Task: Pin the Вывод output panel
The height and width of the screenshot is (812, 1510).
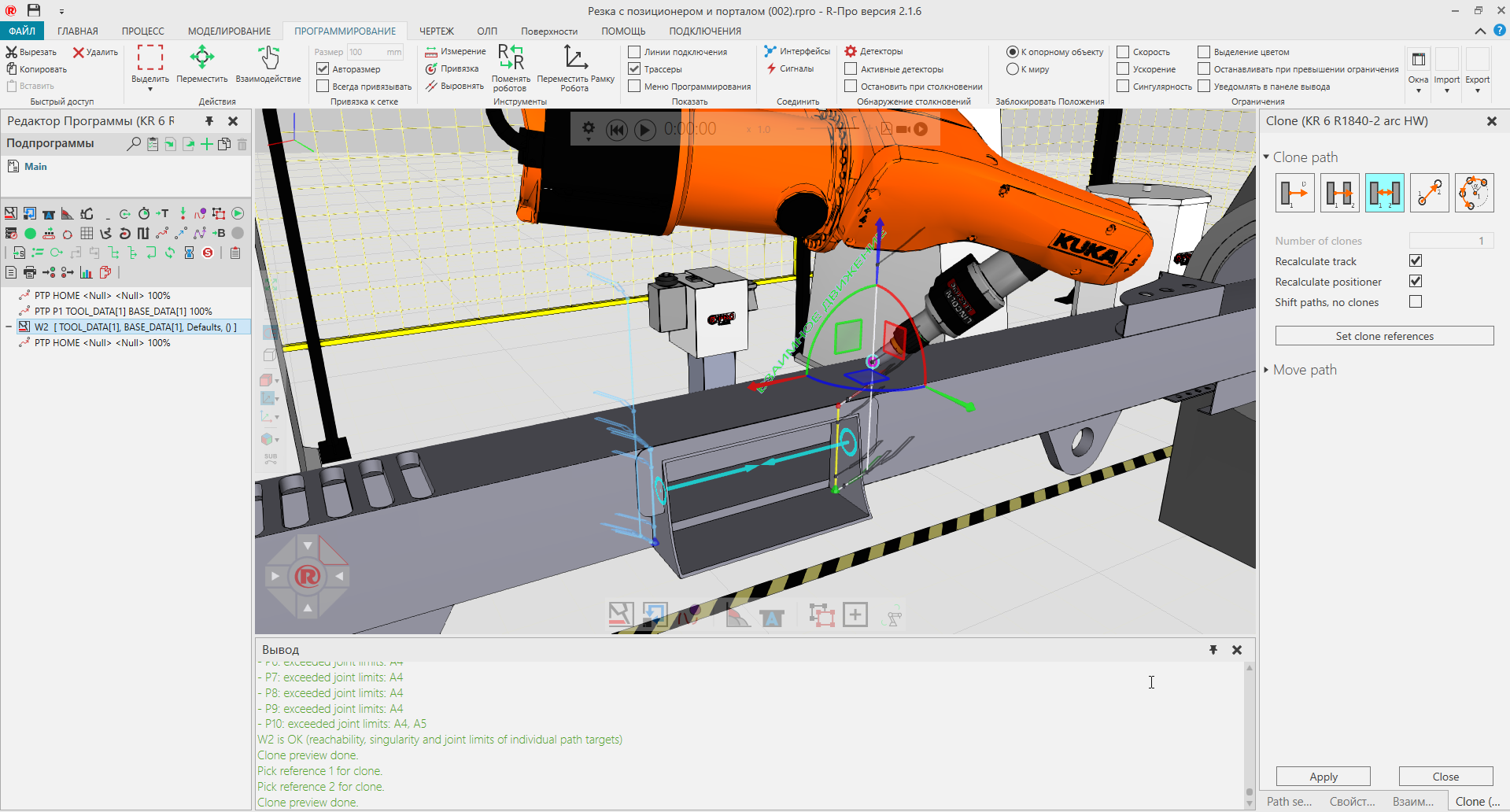Action: 1213,650
